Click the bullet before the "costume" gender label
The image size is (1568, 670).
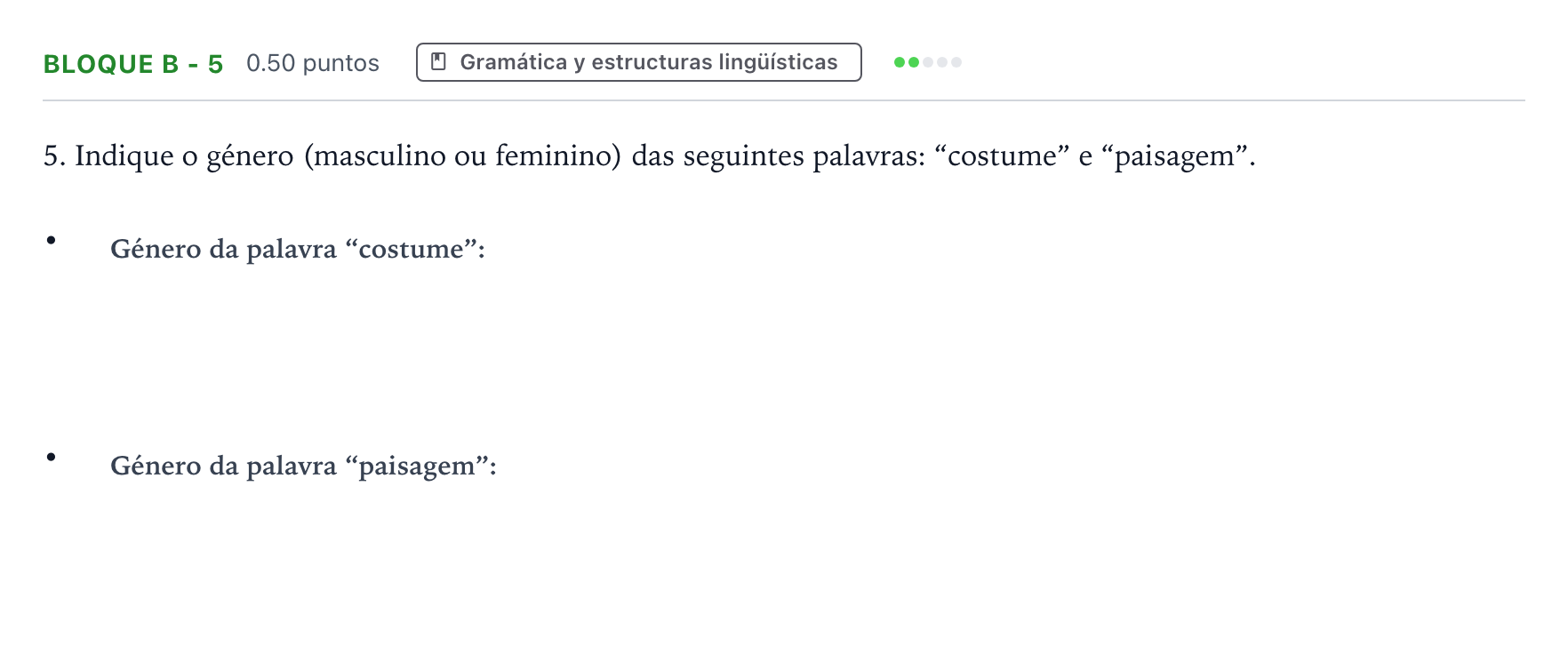coord(52,240)
